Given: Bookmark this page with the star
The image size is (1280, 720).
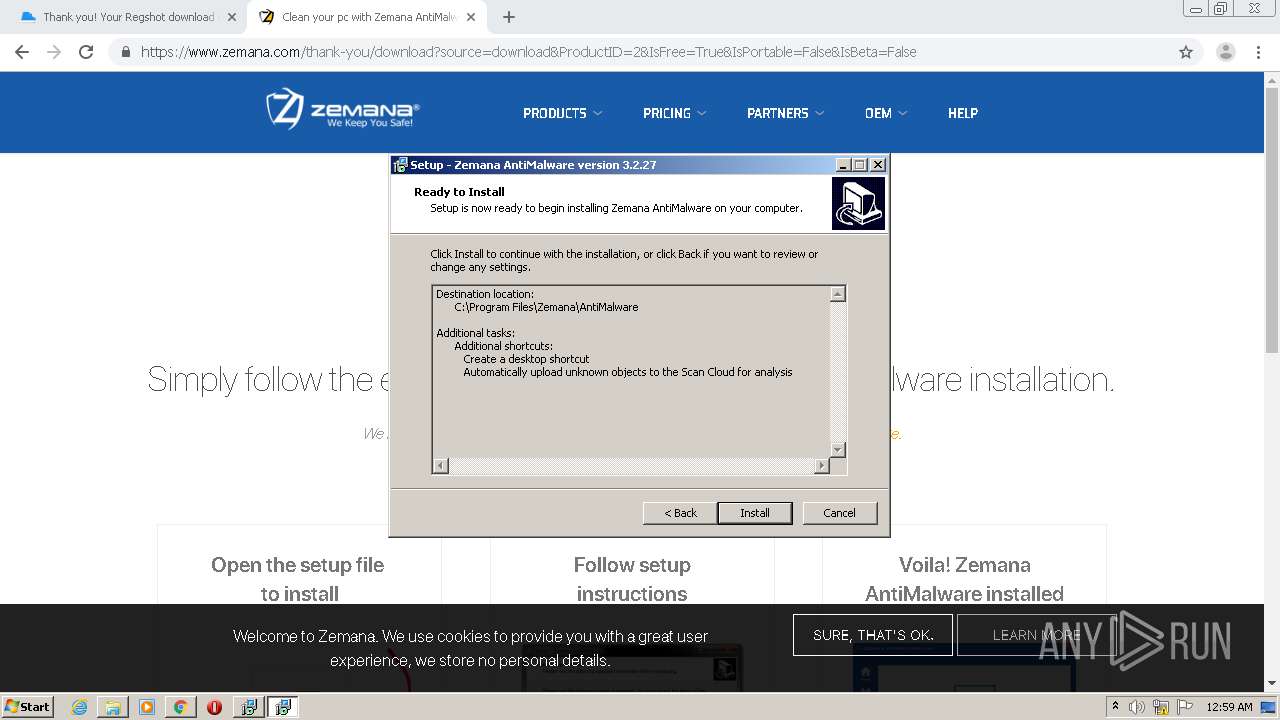Looking at the screenshot, I should 1186,52.
